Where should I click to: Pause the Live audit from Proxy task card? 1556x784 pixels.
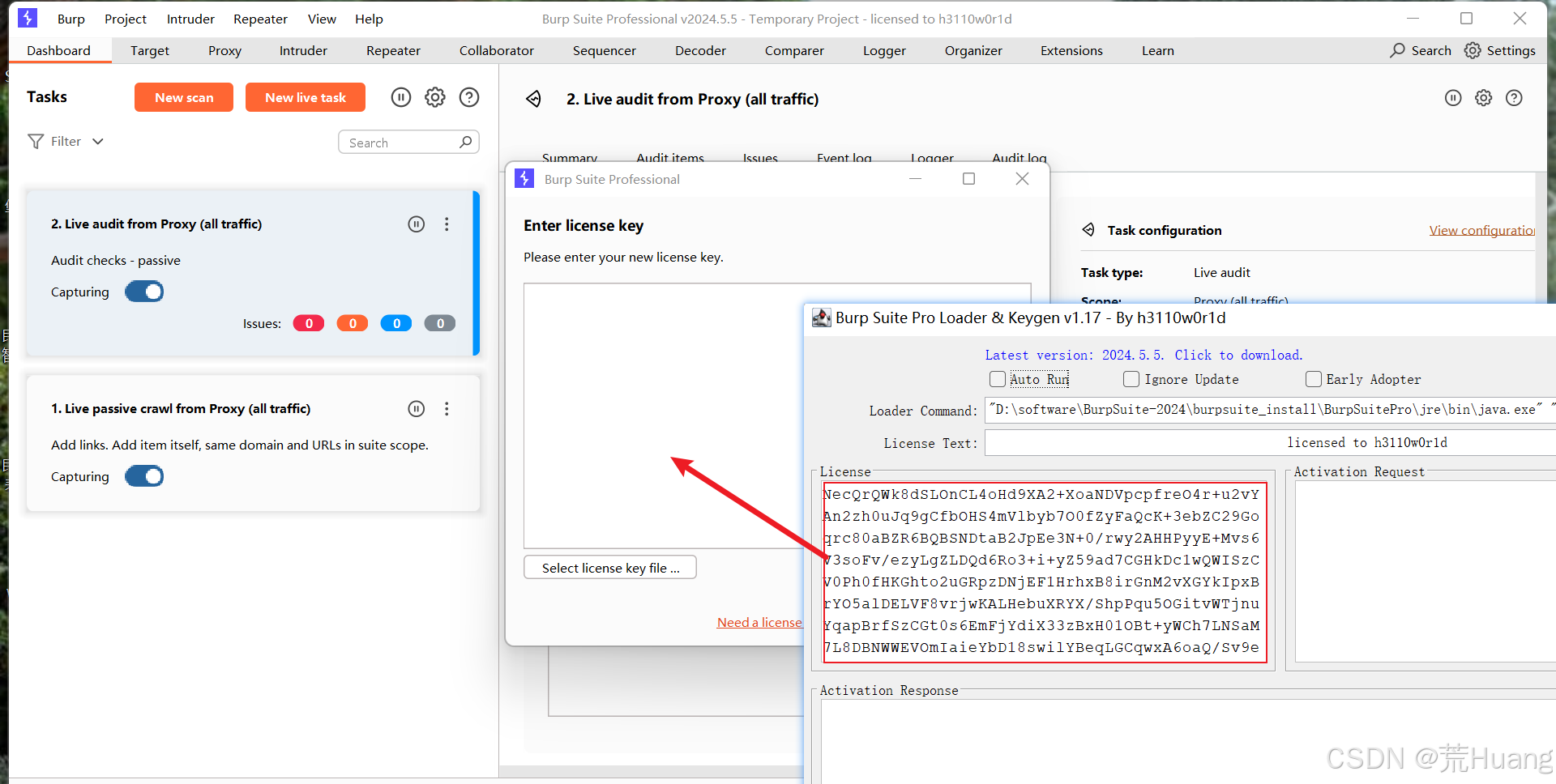pos(416,224)
